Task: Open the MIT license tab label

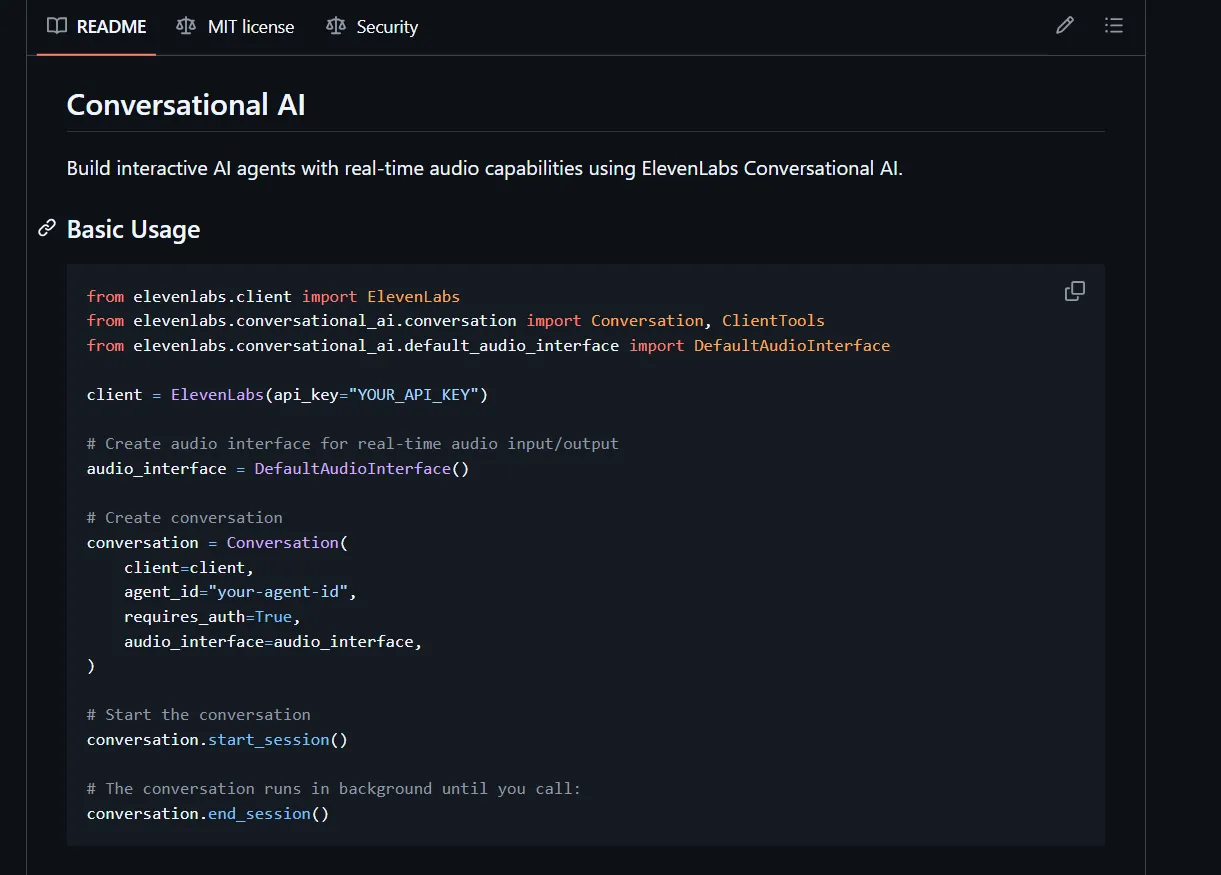Action: pyautogui.click(x=251, y=27)
